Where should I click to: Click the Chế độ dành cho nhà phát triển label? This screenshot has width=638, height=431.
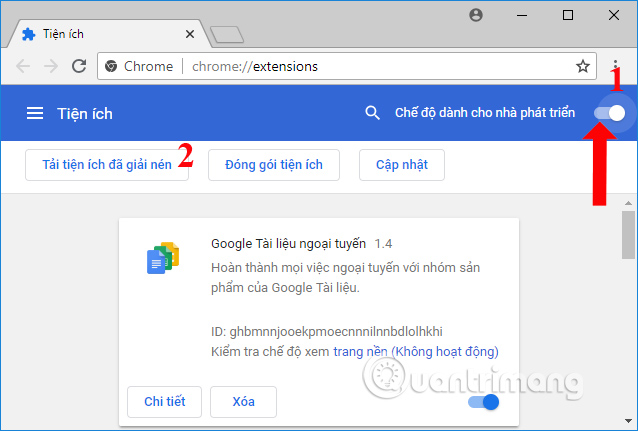click(485, 113)
